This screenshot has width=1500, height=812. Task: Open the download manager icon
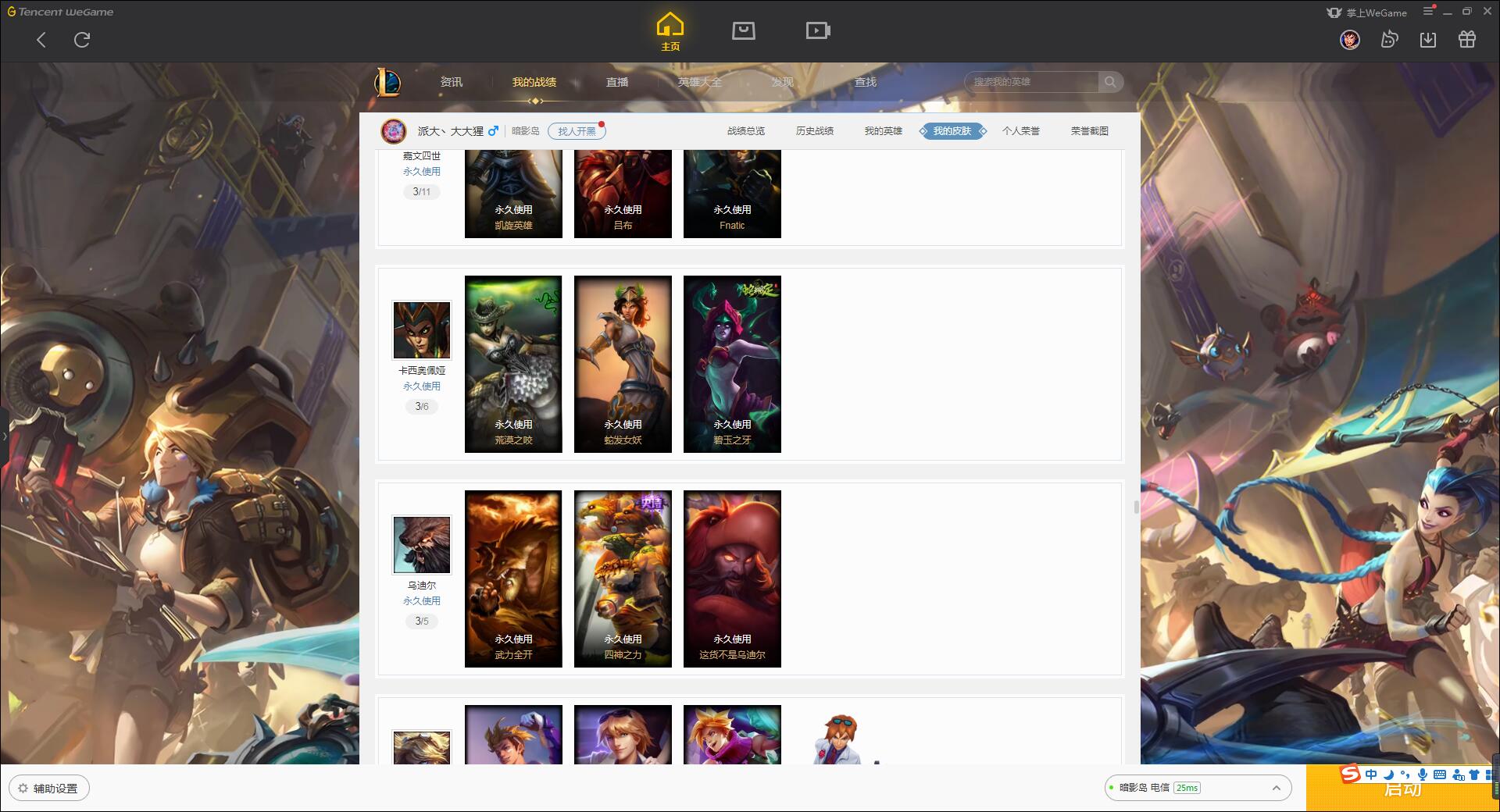tap(1428, 39)
